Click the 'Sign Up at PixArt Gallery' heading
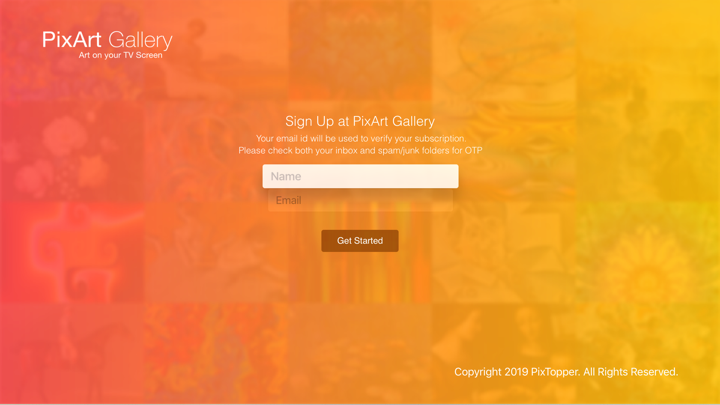This screenshot has width=720, height=405. pyautogui.click(x=360, y=121)
